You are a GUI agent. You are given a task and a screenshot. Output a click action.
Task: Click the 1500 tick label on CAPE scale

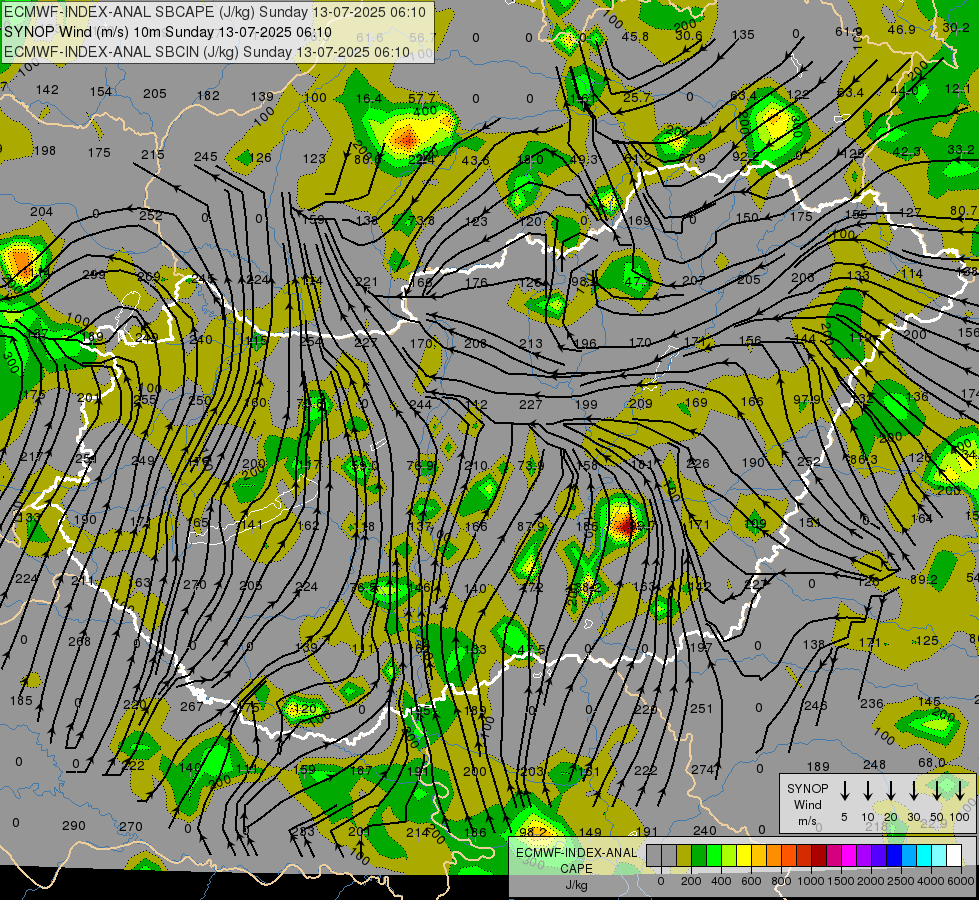(841, 881)
